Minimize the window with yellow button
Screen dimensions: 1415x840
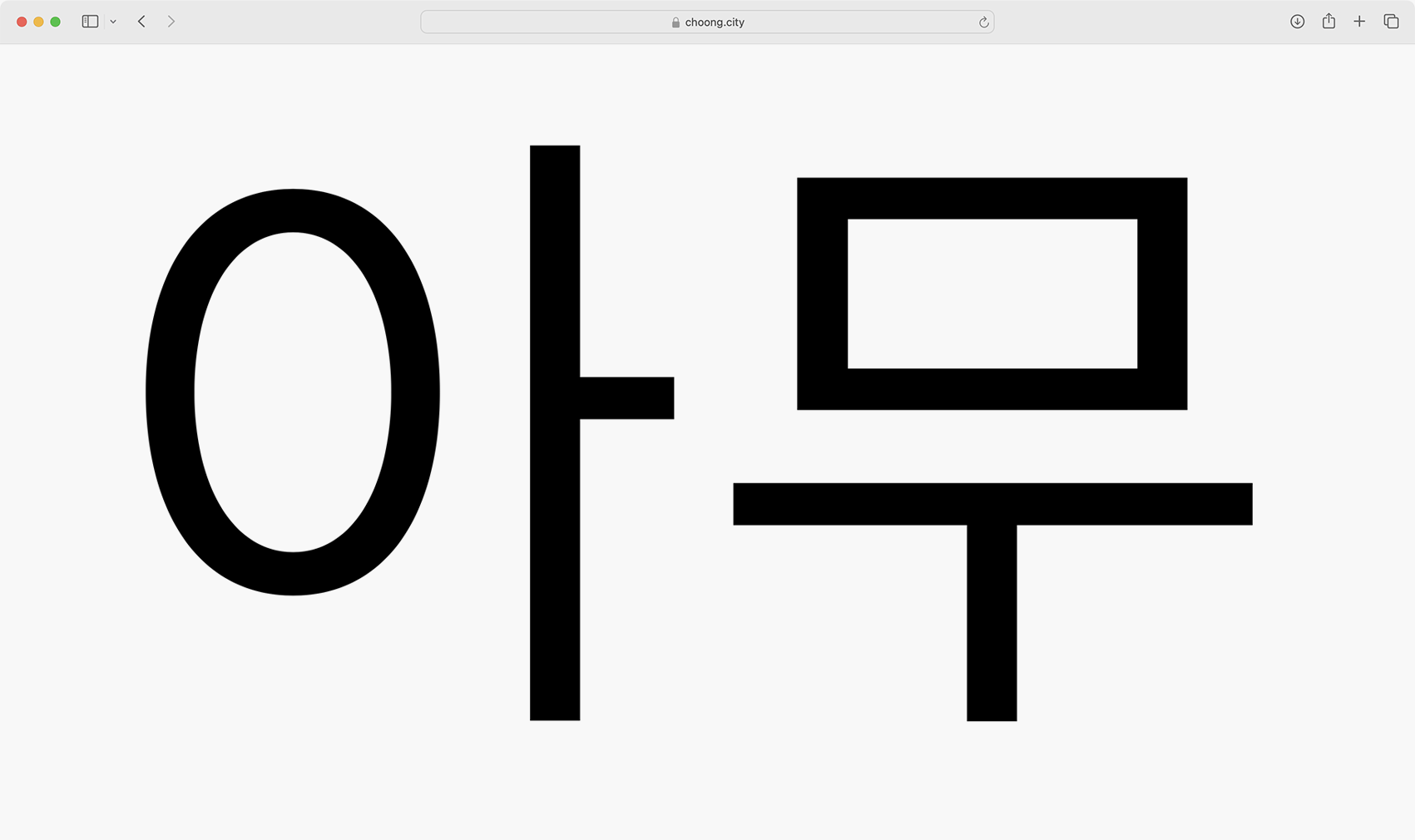click(x=38, y=22)
